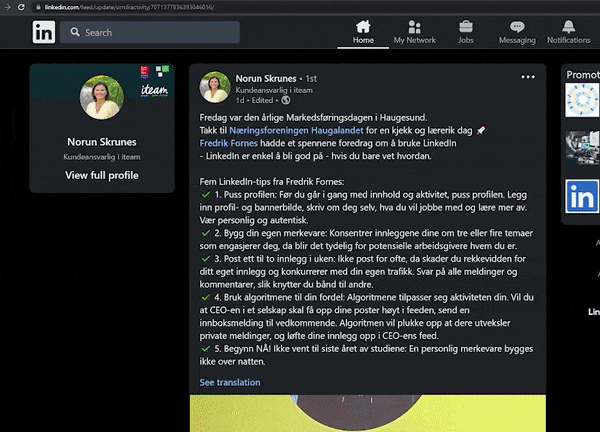The height and width of the screenshot is (432, 600).
Task: Click See translation
Action: point(230,382)
